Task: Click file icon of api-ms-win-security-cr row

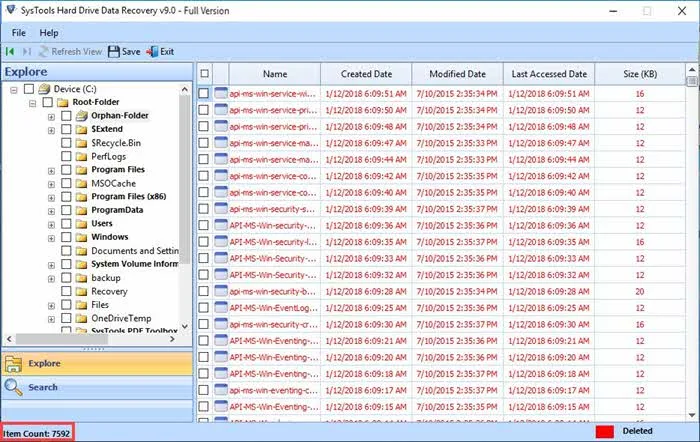Action: click(221, 324)
